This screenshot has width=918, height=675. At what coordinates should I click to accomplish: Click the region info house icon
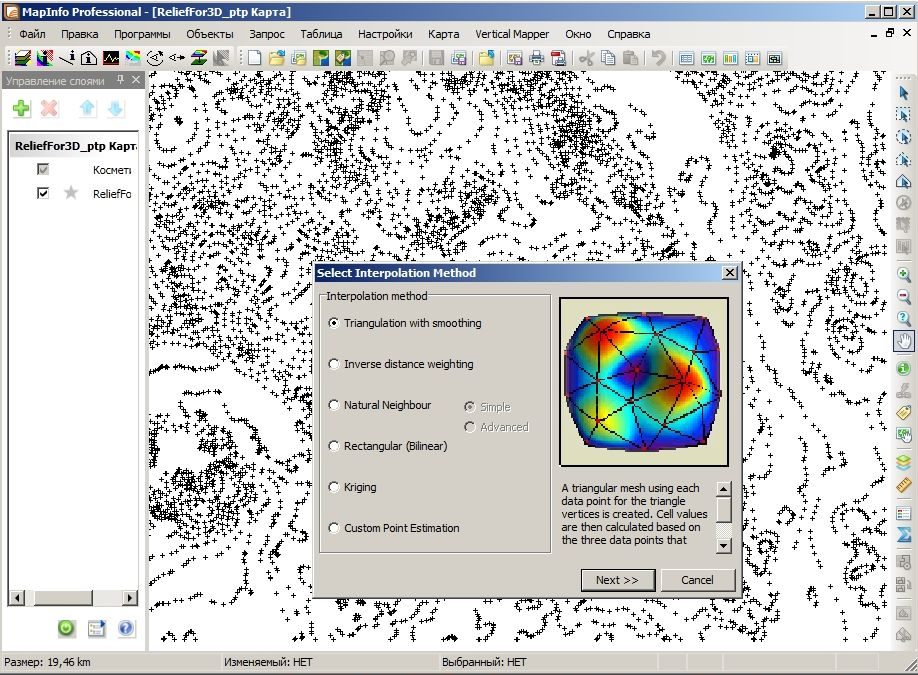88,58
